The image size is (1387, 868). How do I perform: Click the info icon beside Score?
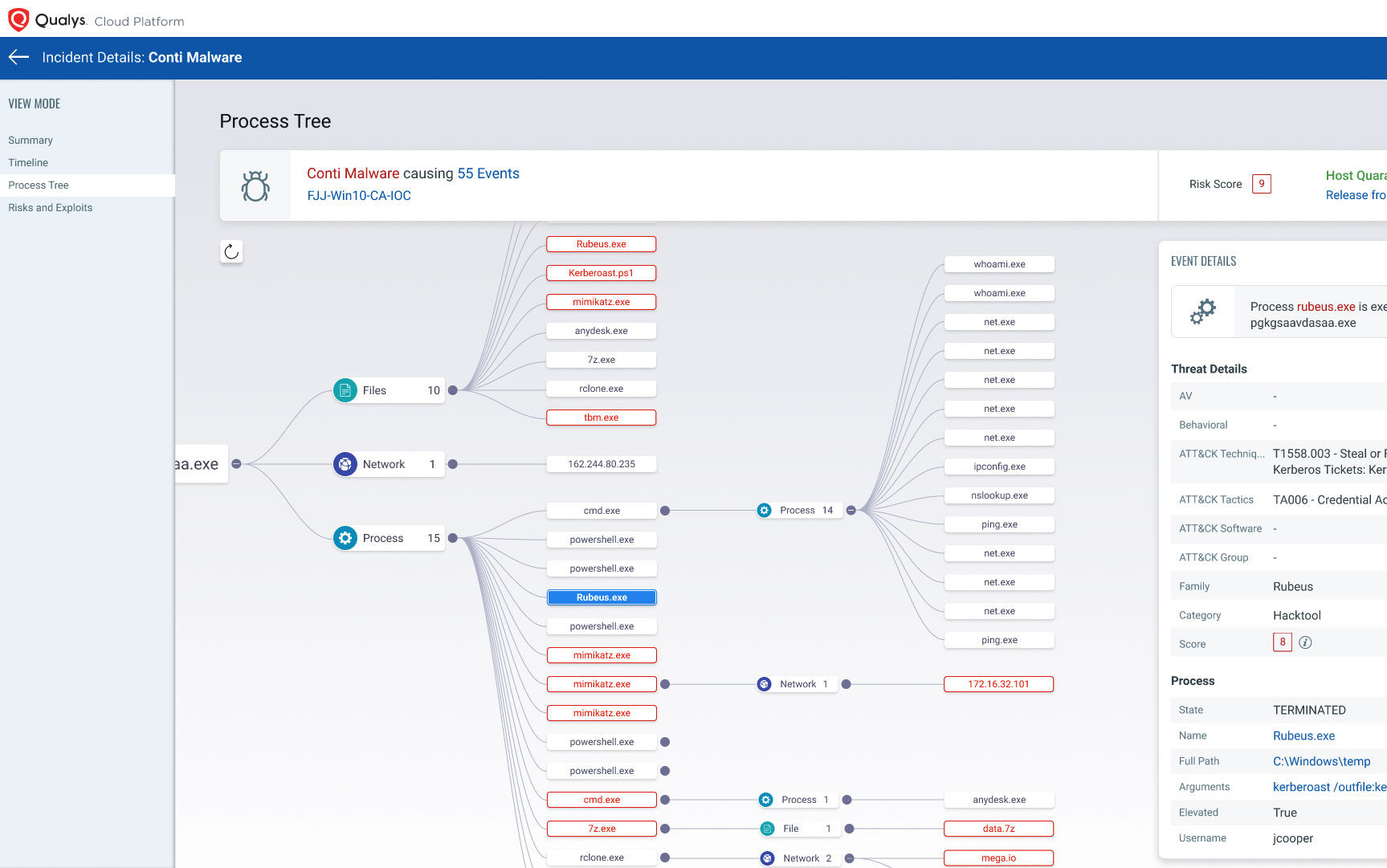(x=1305, y=642)
